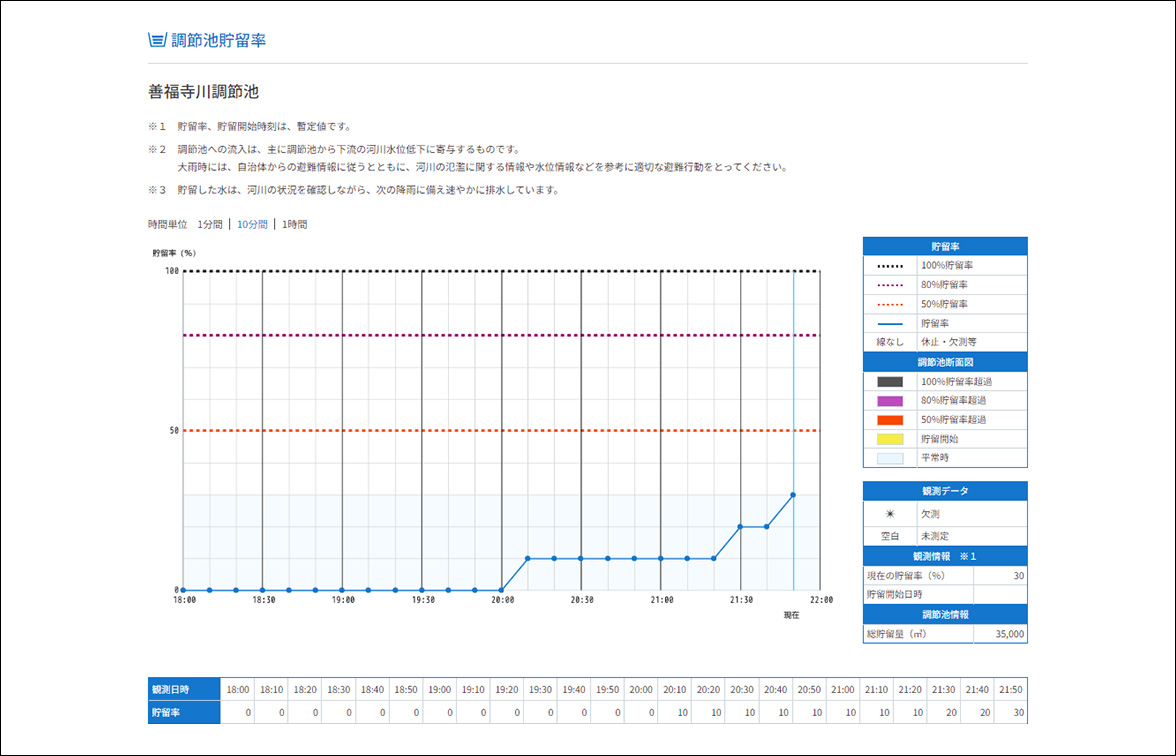
Task: Click the 空白 entry in 観測データ
Action: point(890,536)
